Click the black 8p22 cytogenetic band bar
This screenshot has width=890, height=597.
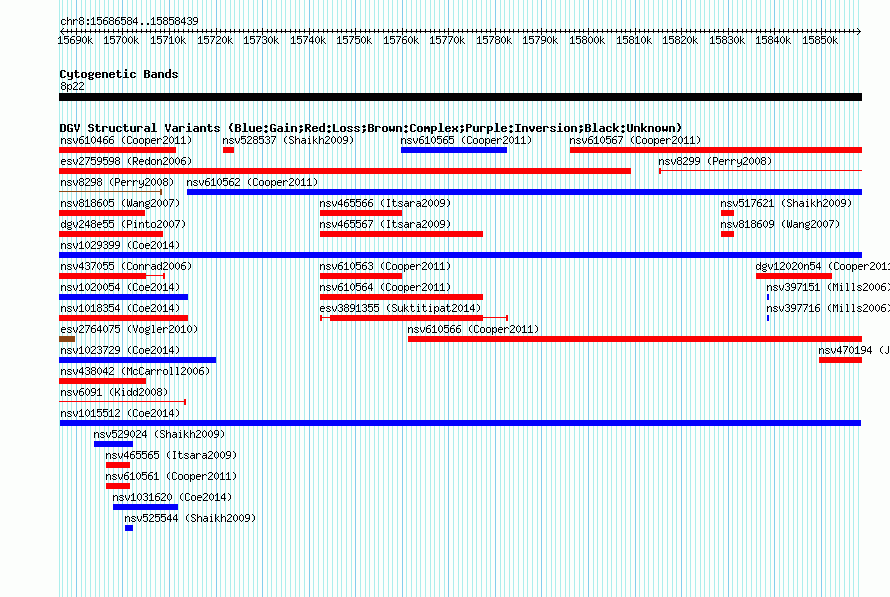pos(460,97)
